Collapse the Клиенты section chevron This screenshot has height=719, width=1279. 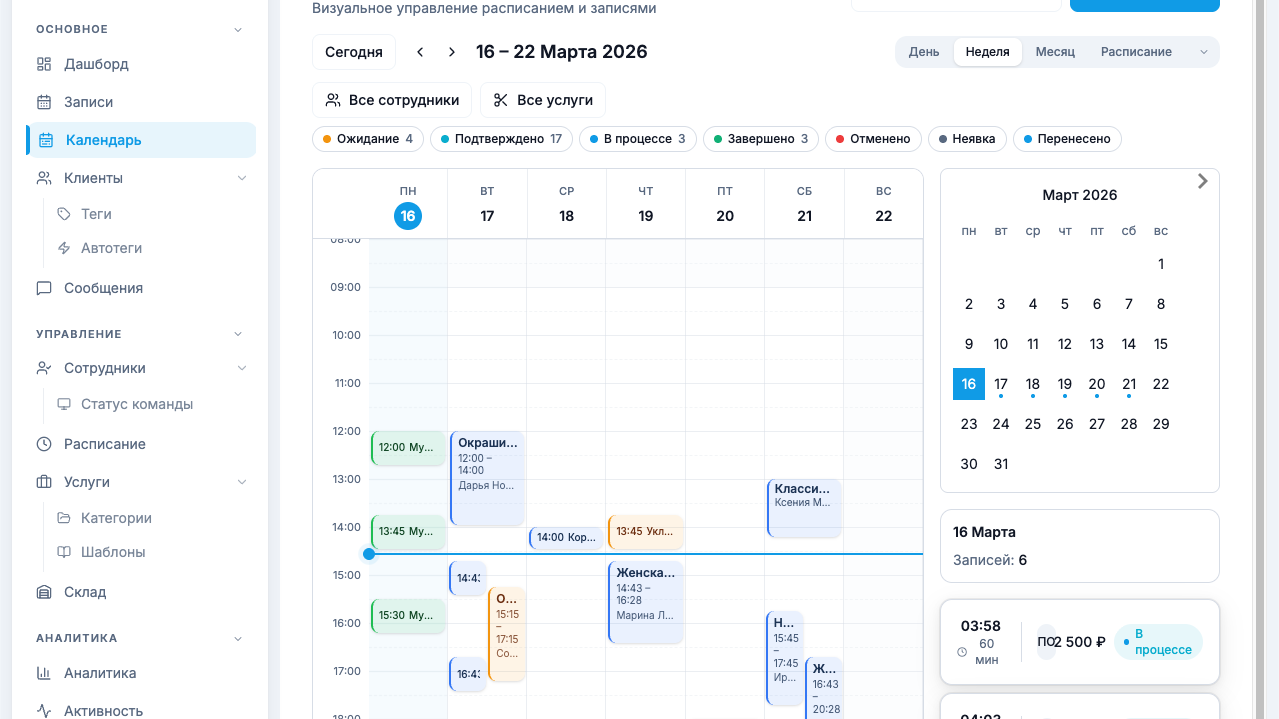click(x=241, y=178)
